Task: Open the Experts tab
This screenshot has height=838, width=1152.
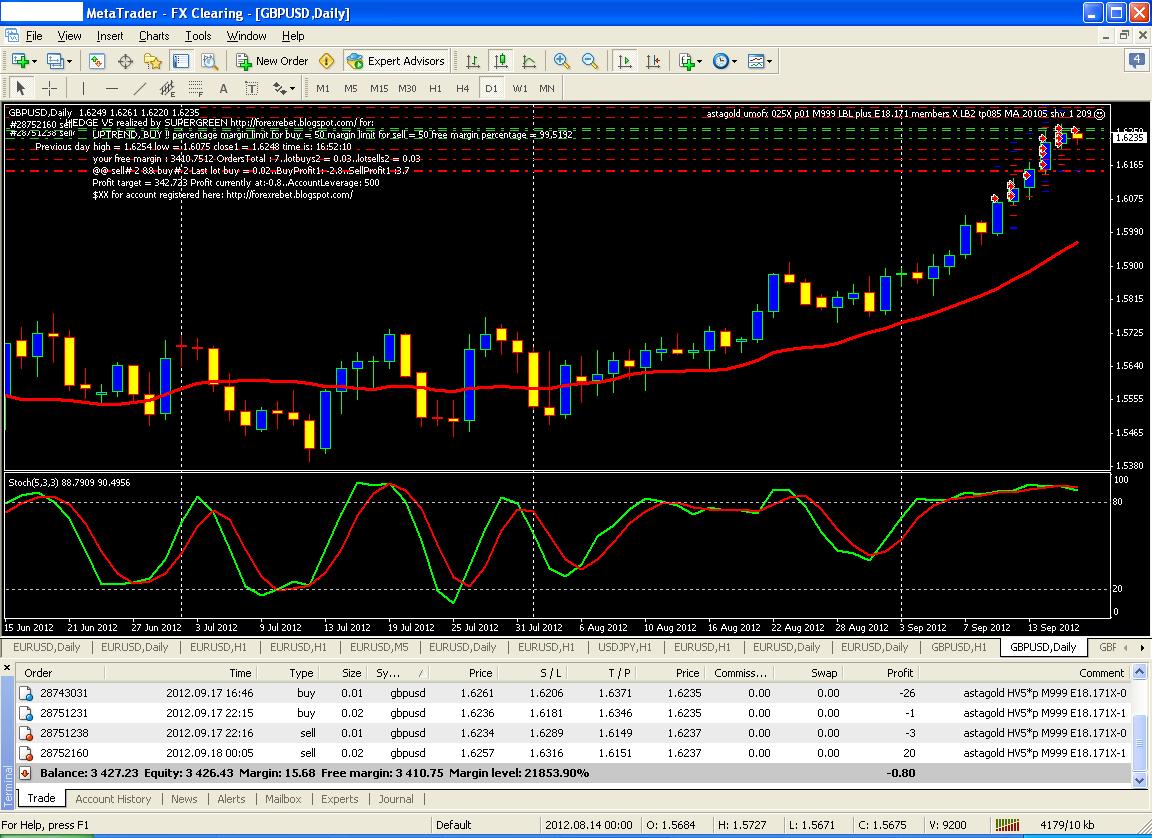Action: (x=339, y=799)
